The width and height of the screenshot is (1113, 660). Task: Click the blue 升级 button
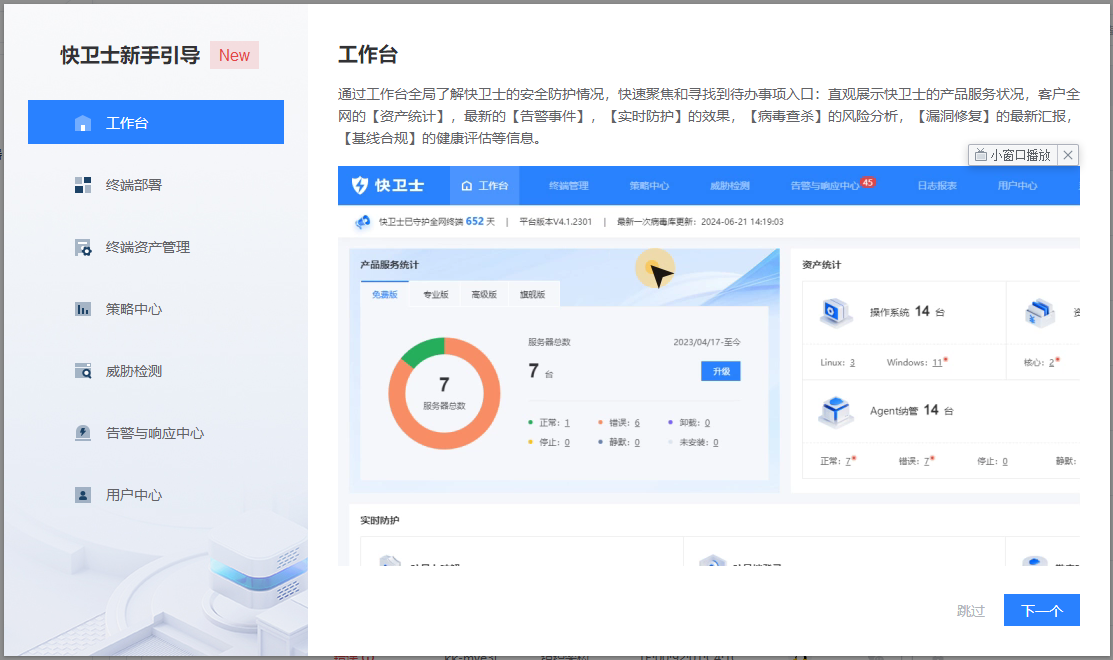tap(720, 371)
